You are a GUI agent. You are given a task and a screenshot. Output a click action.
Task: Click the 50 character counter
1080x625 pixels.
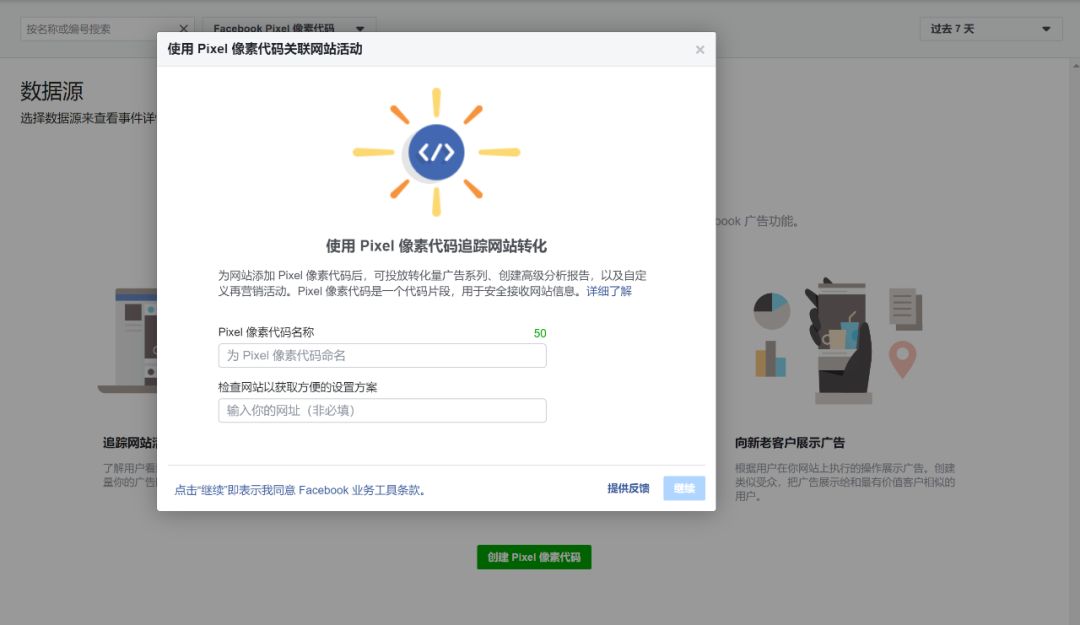[540, 333]
